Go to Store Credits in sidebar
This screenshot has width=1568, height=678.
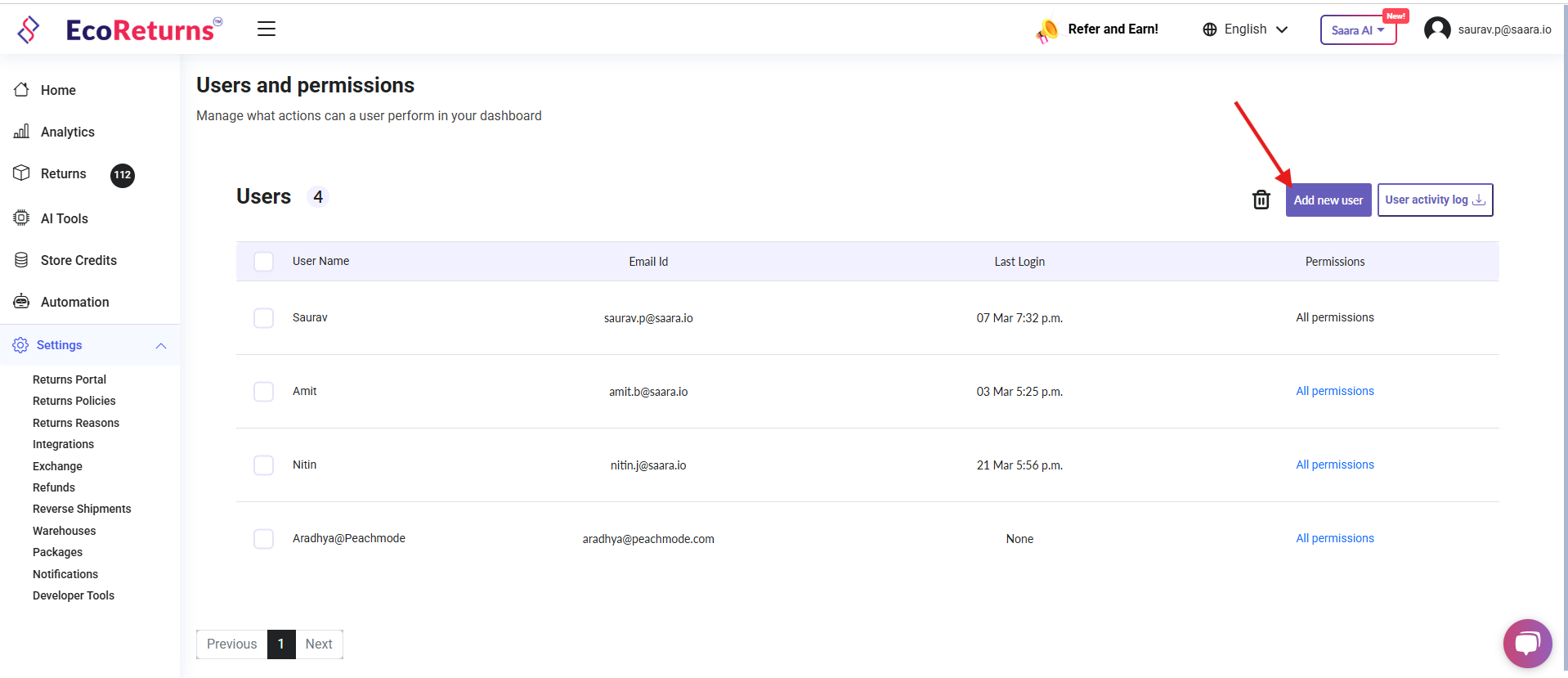tap(78, 260)
